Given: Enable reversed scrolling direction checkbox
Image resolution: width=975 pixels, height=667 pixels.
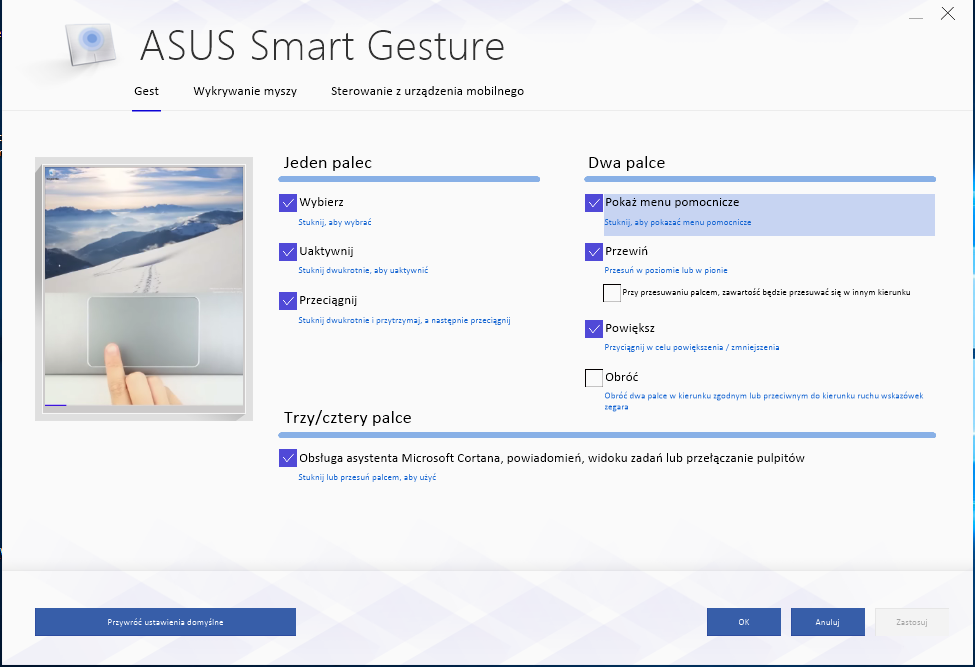Looking at the screenshot, I should coord(612,293).
